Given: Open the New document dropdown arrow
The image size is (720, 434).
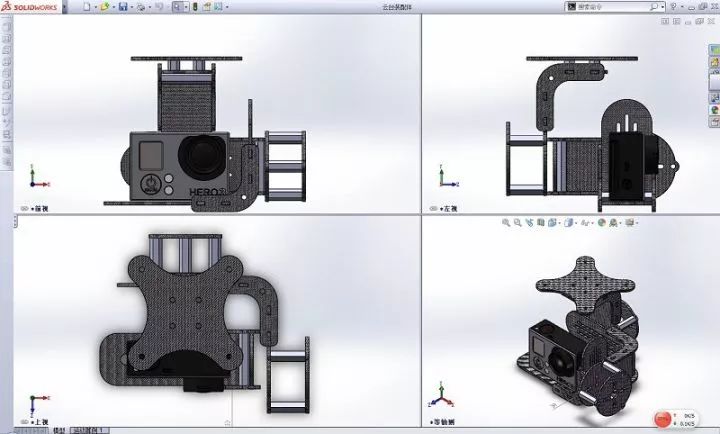Looking at the screenshot, I should point(96,7).
